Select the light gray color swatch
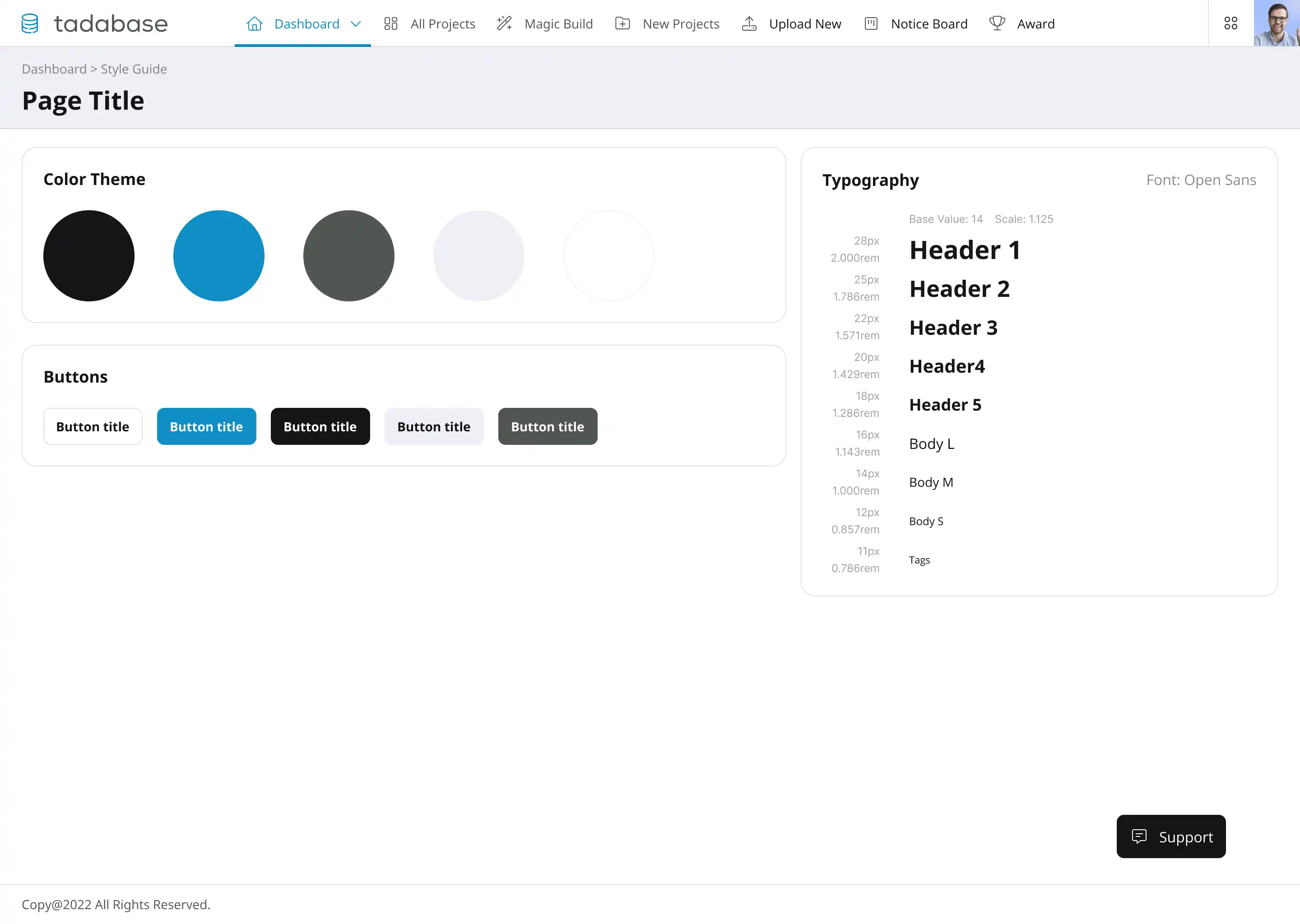The height and width of the screenshot is (924, 1300). click(478, 256)
